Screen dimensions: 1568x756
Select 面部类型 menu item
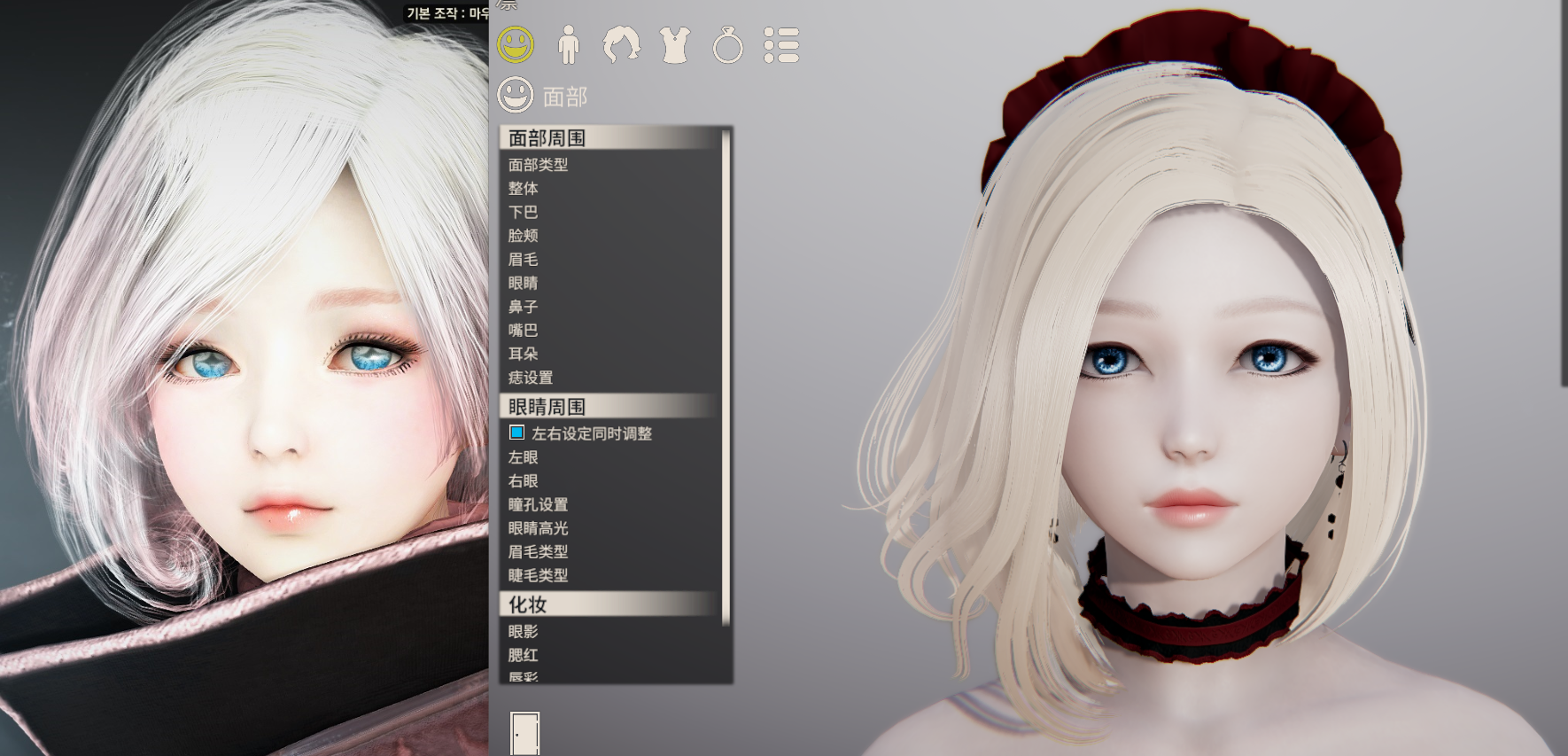pos(539,165)
